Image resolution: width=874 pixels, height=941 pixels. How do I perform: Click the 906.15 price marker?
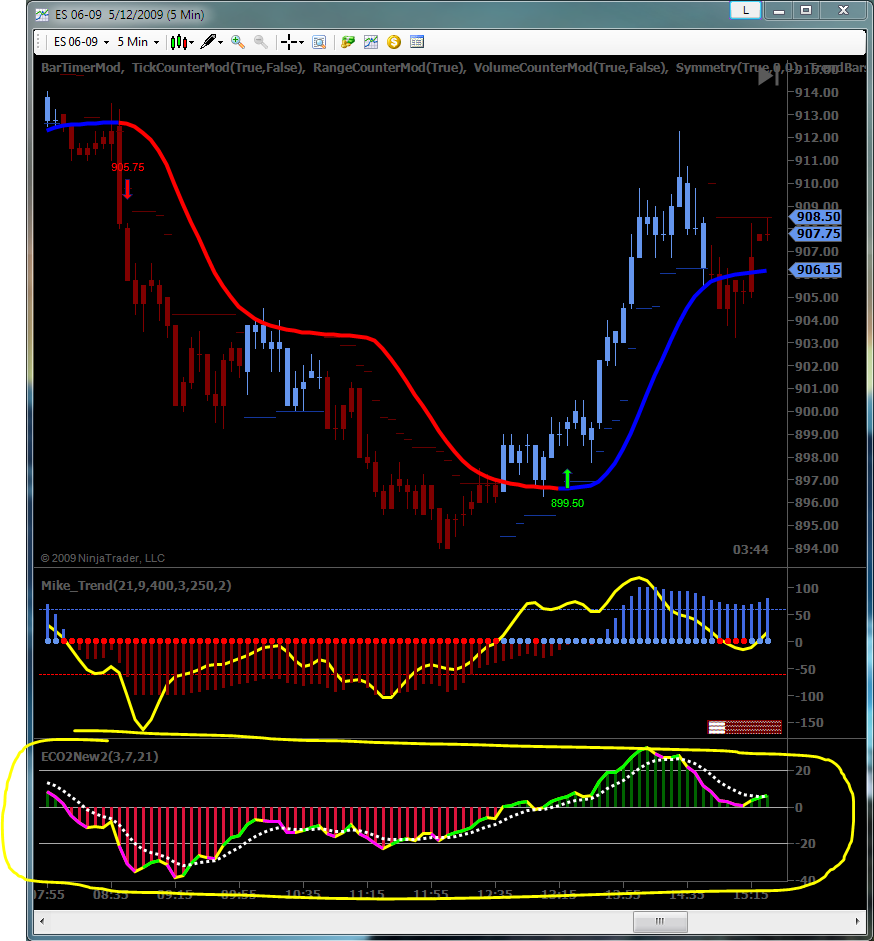point(816,270)
